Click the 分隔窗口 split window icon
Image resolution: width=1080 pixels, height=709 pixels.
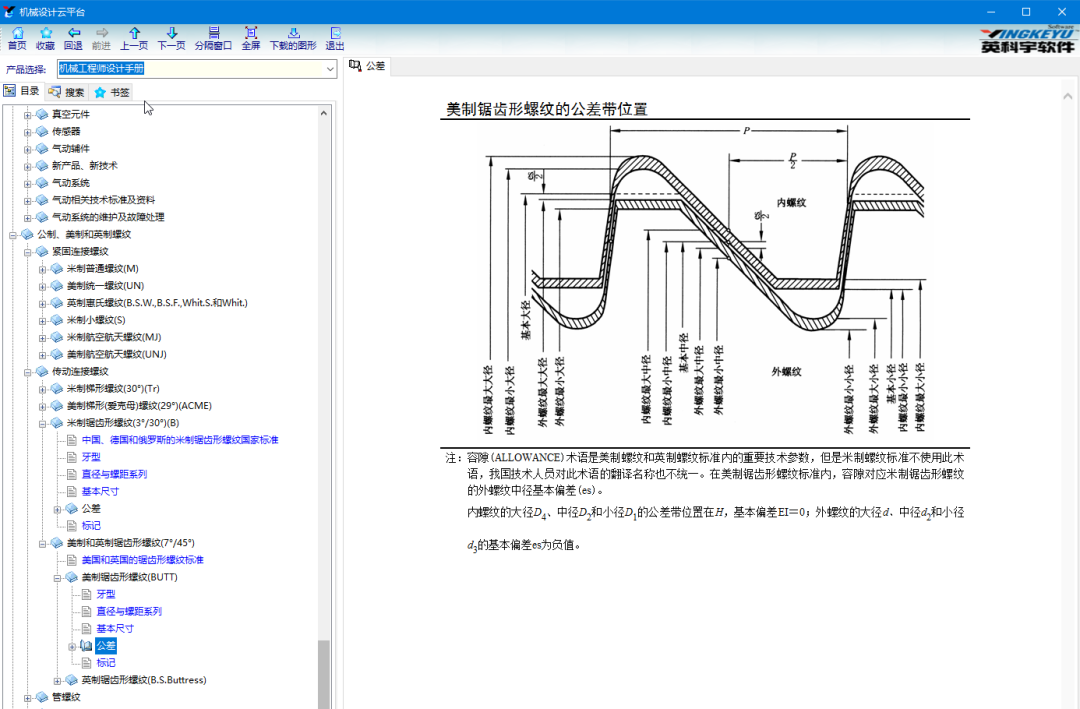coord(213,38)
